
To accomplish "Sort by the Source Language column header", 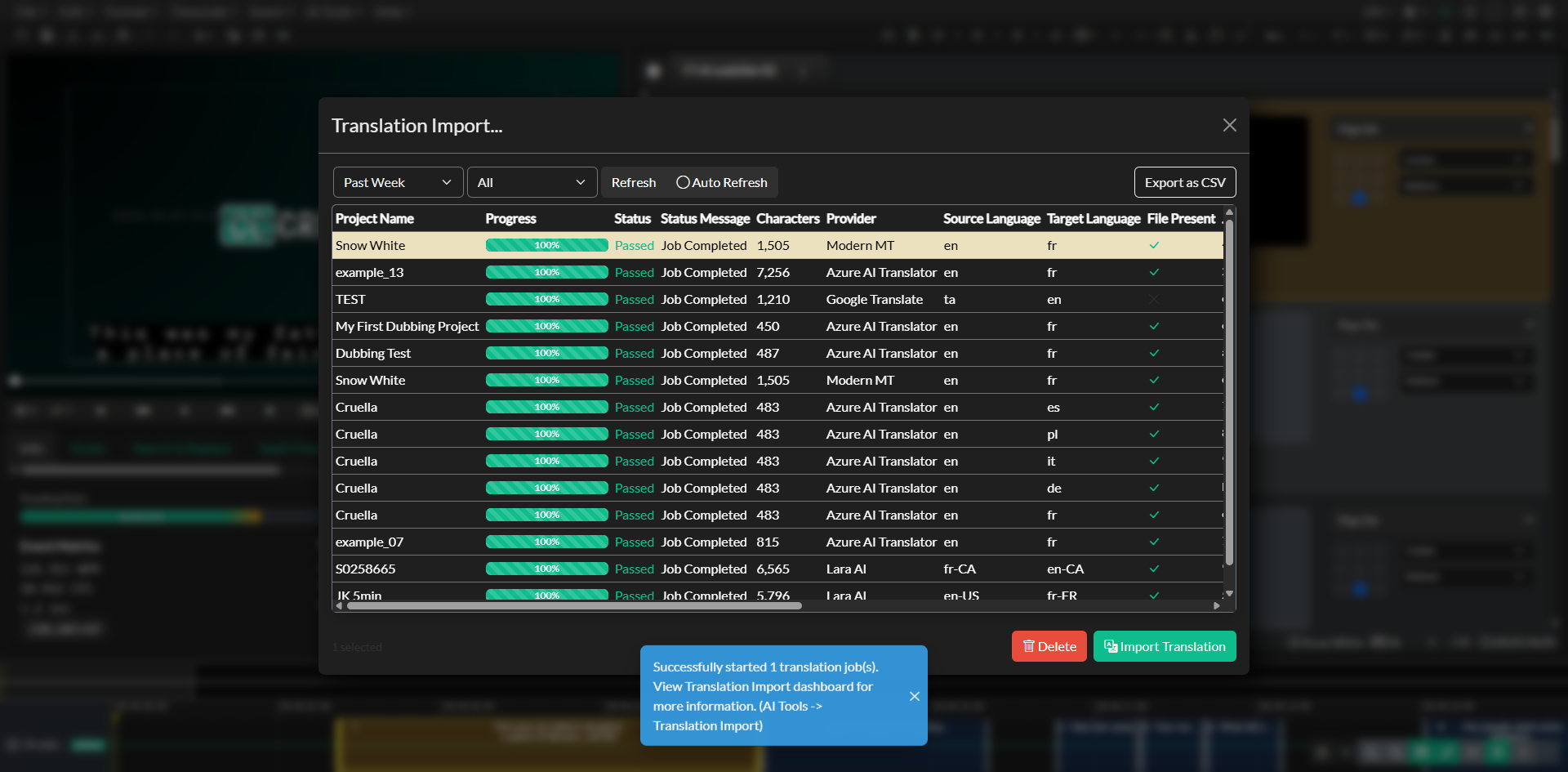I will pyautogui.click(x=991, y=218).
